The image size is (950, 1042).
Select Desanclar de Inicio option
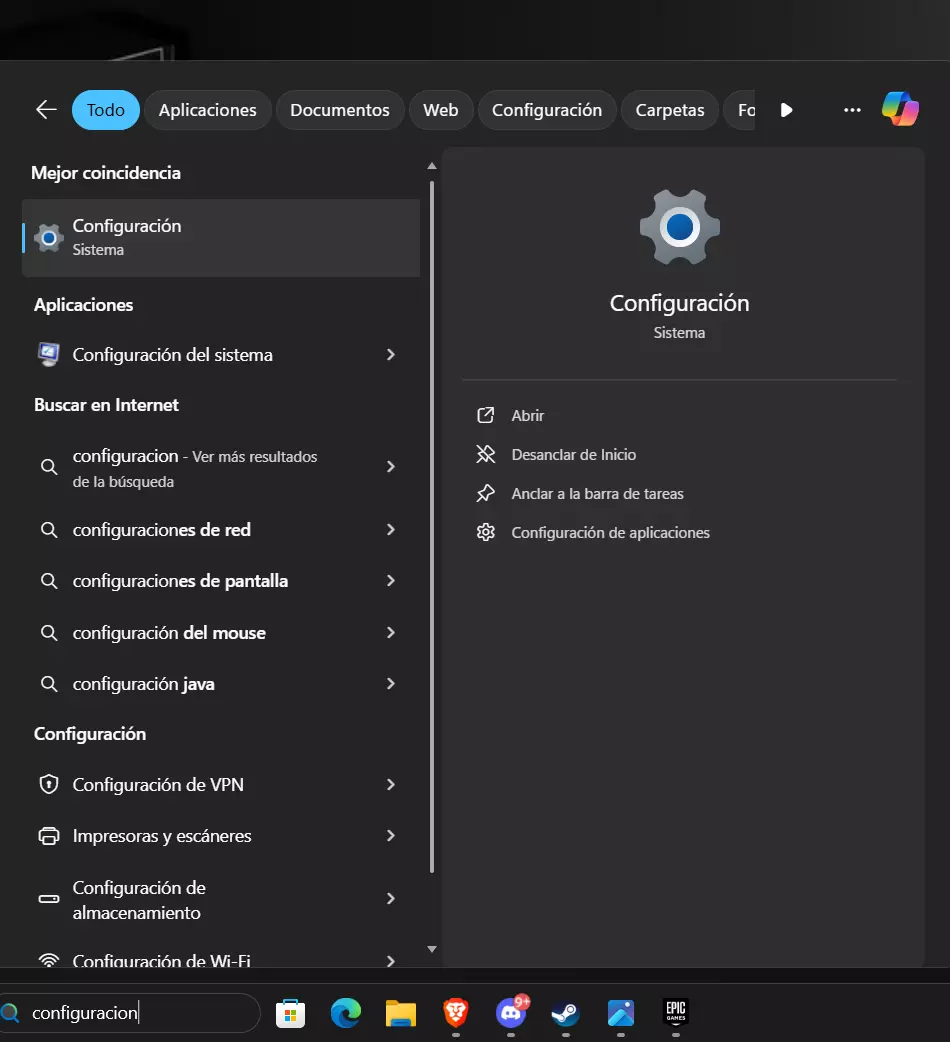(x=573, y=454)
